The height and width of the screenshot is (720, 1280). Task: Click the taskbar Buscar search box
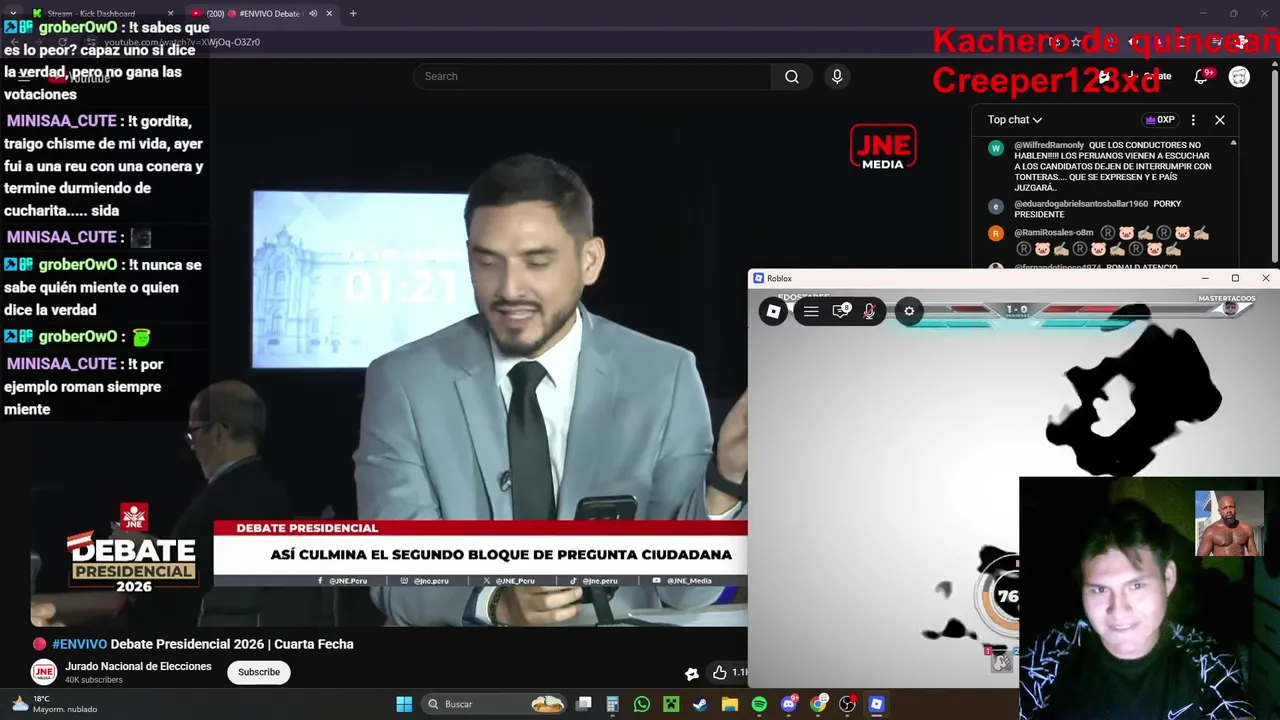pyautogui.click(x=494, y=704)
